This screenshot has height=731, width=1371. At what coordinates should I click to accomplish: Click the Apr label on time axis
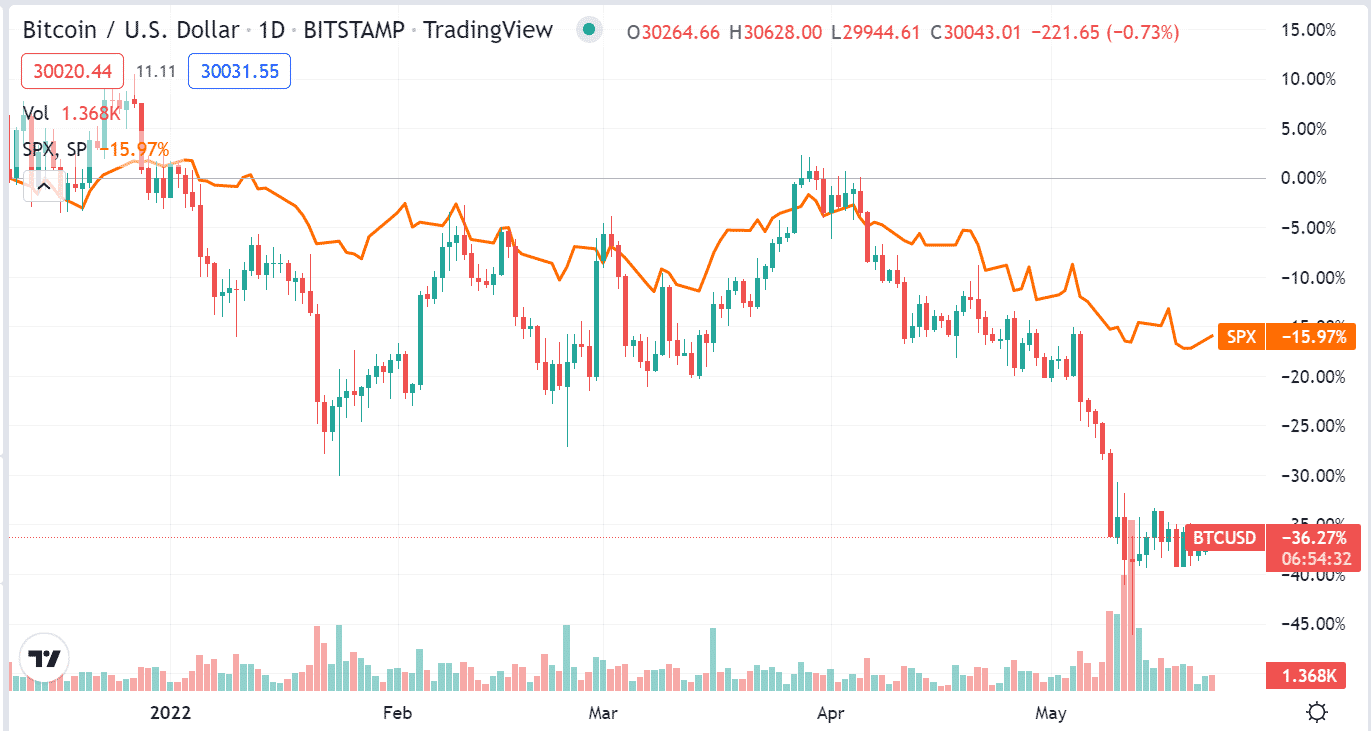pos(830,713)
